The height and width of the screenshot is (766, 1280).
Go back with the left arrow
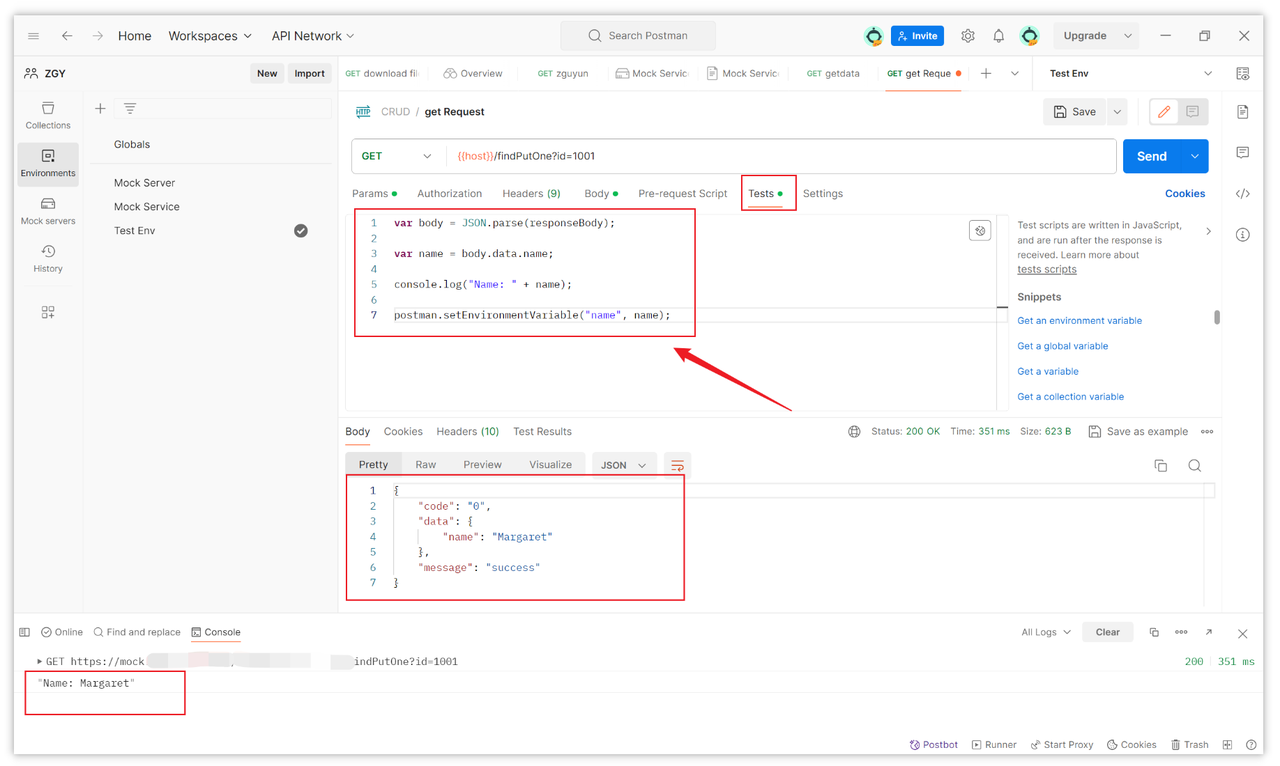coord(67,36)
